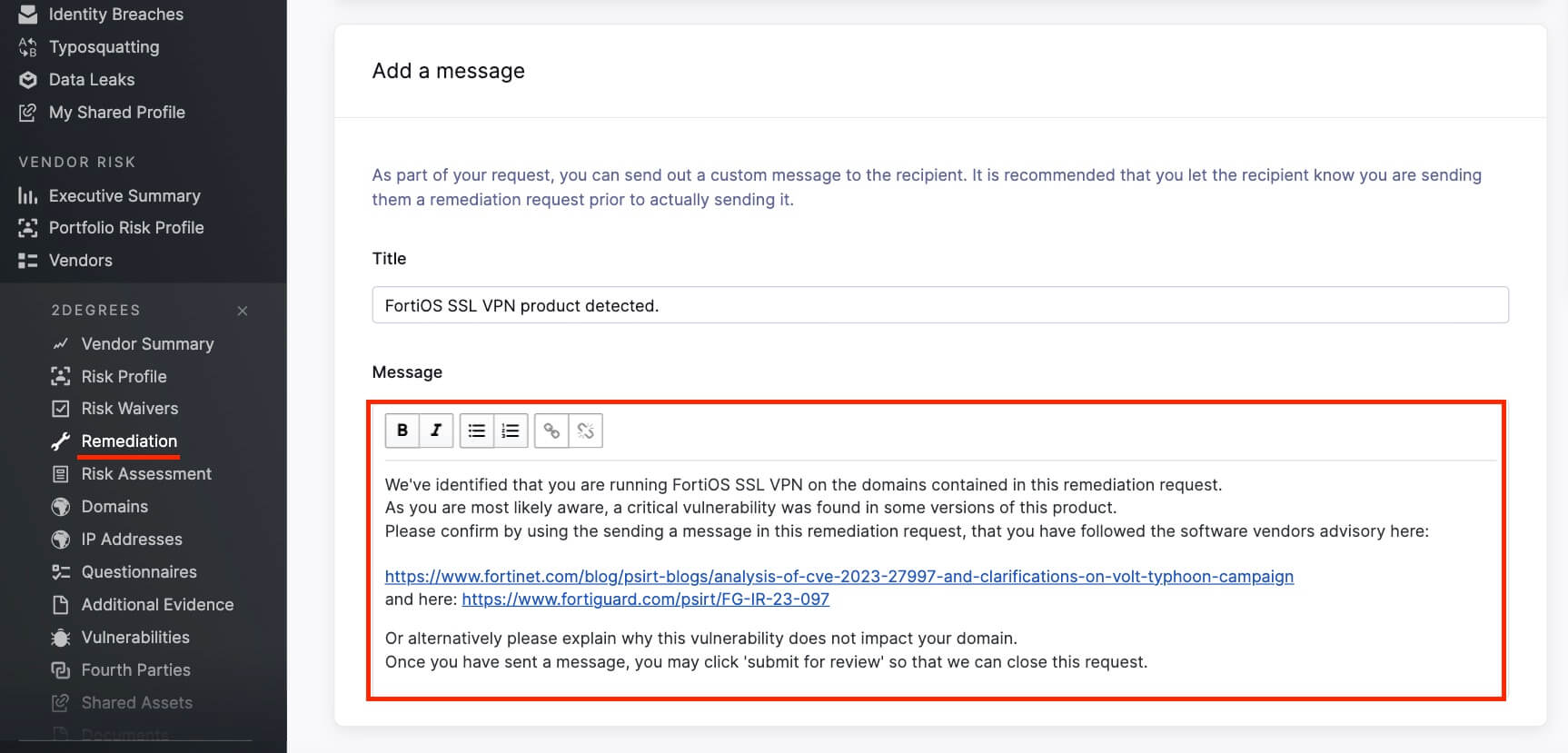1568x753 pixels.
Task: Toggle italic formatting in message editor
Action: tap(436, 431)
